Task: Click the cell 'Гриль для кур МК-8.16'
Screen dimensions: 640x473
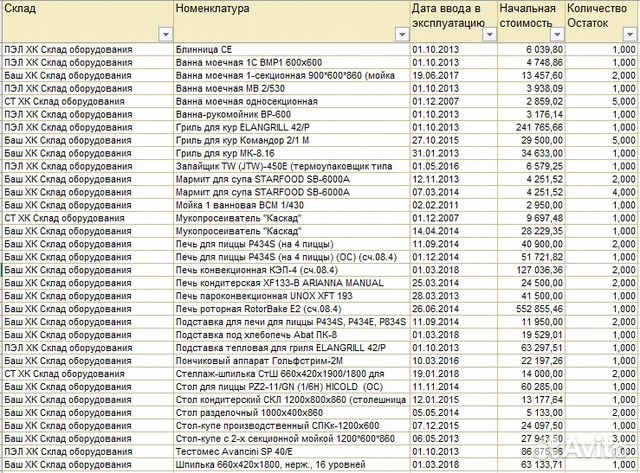Action: (292, 153)
